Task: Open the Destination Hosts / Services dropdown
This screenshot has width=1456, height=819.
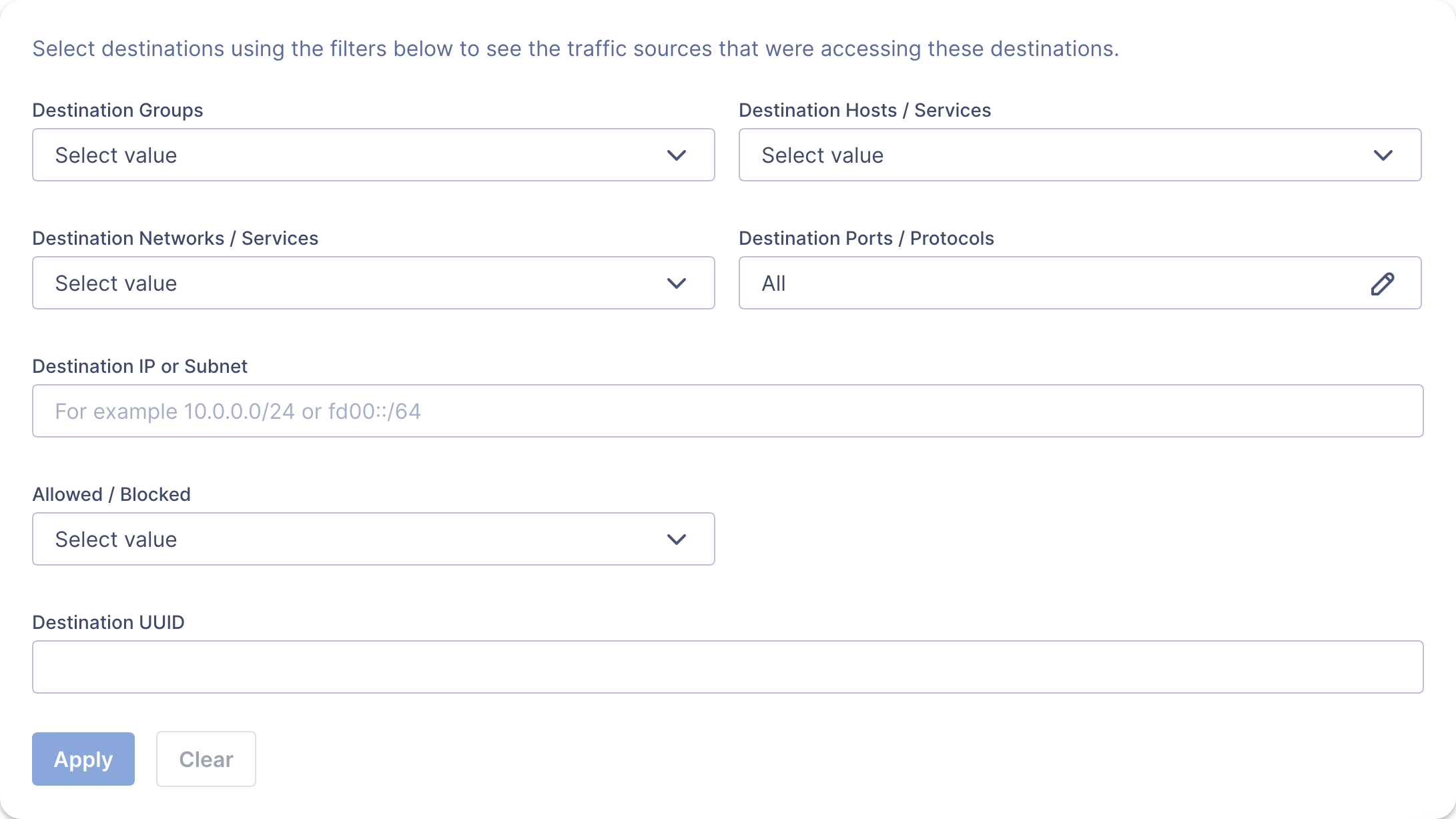Action: pos(1080,155)
